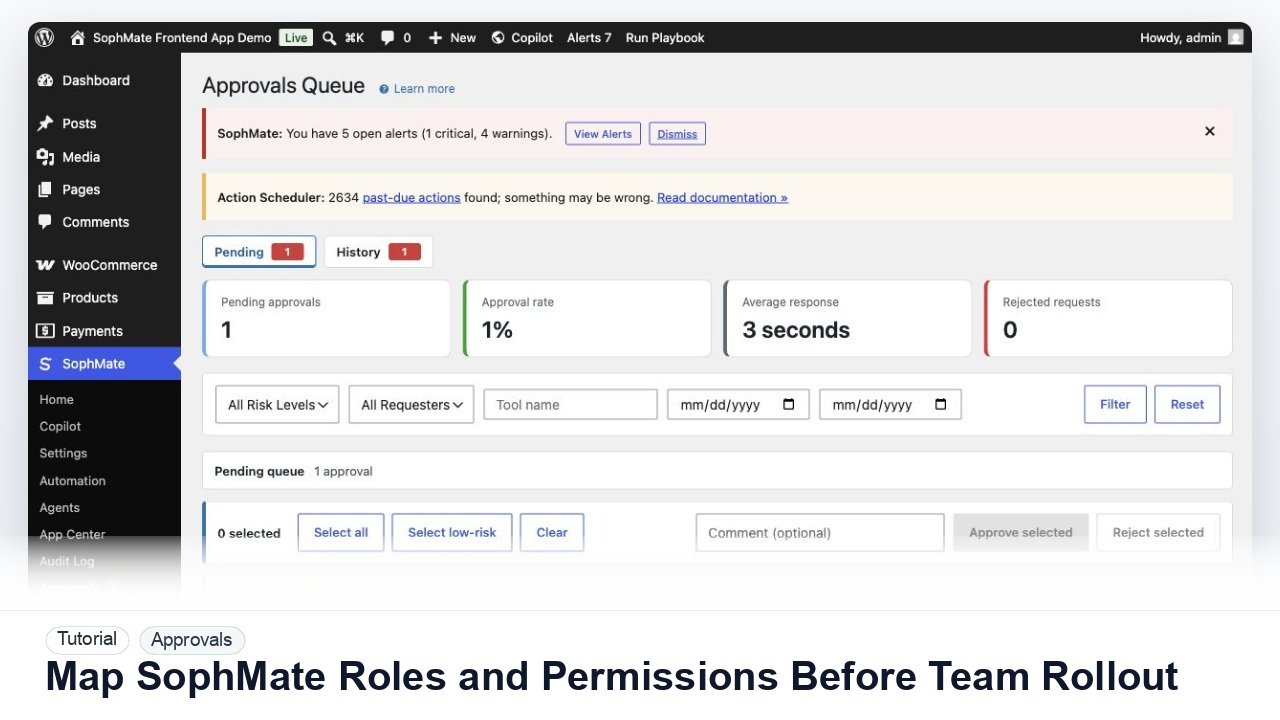
Task: Click the "1 approval" queue count
Action: (343, 471)
